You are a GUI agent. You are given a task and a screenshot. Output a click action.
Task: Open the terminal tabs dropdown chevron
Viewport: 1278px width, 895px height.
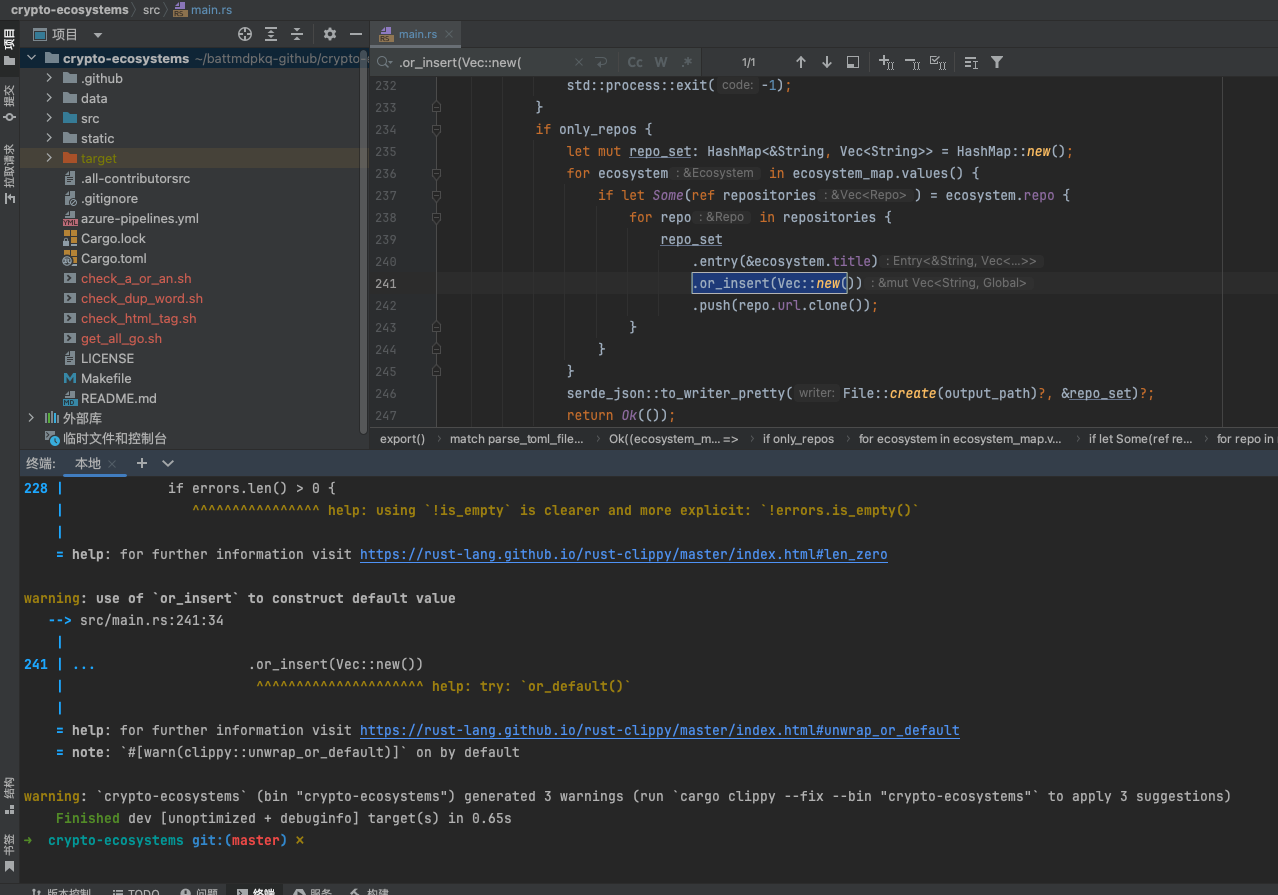click(x=168, y=463)
